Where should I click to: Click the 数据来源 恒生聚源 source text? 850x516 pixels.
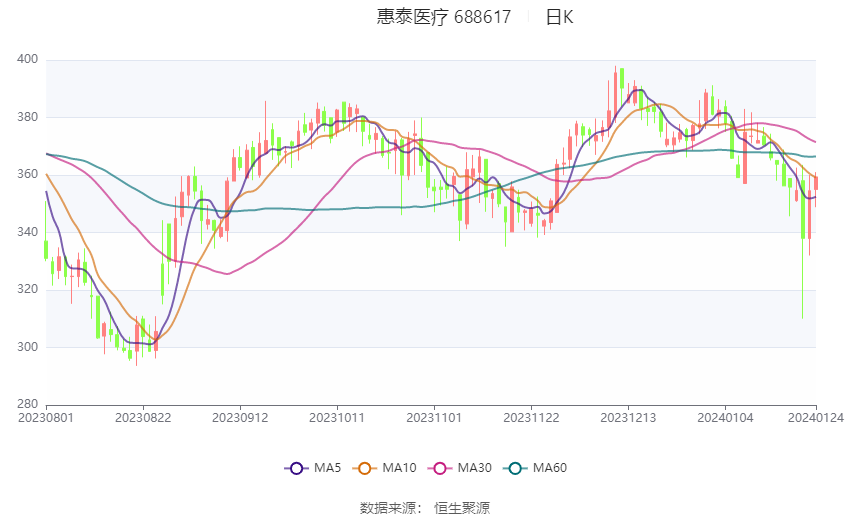pyautogui.click(x=425, y=508)
